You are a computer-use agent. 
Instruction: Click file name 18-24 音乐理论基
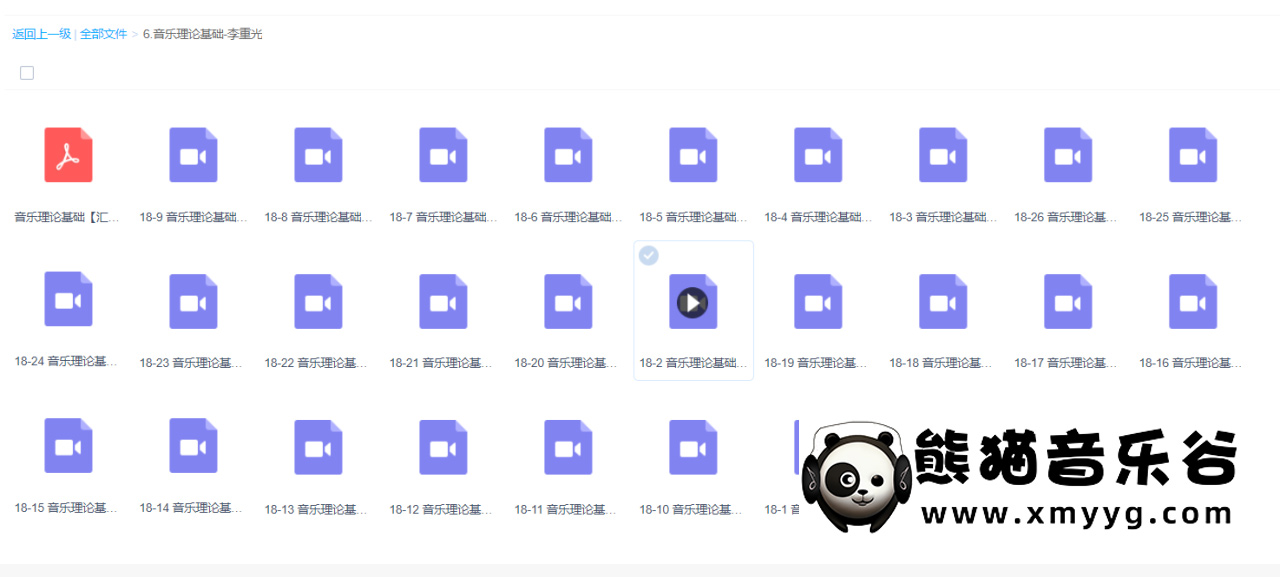point(68,361)
